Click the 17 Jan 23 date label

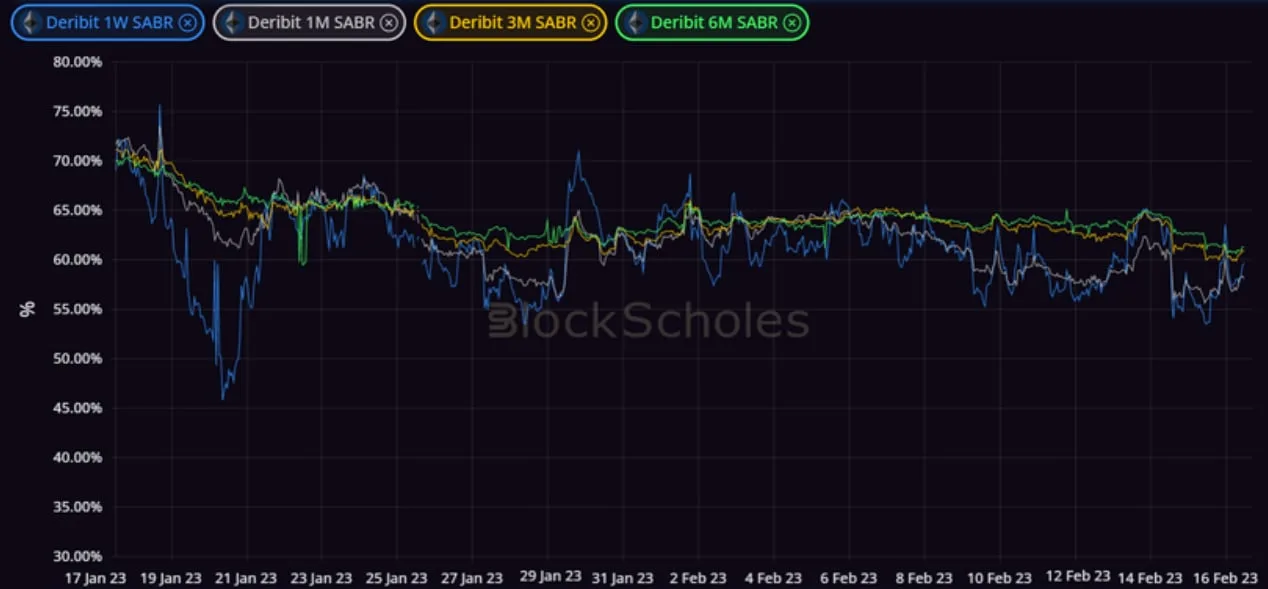(x=95, y=578)
